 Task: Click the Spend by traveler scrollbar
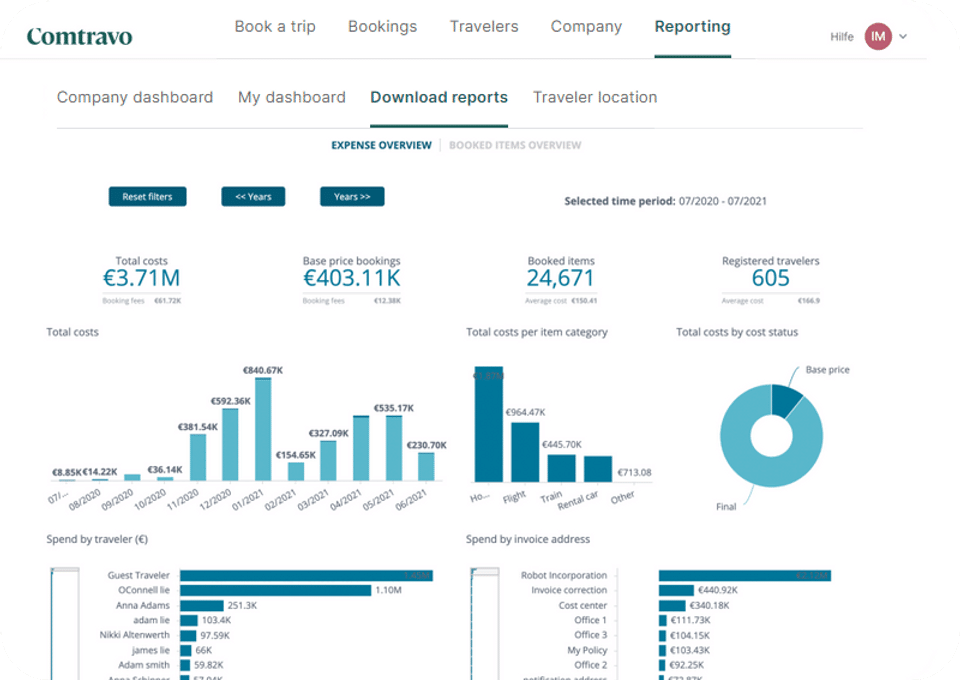65,624
